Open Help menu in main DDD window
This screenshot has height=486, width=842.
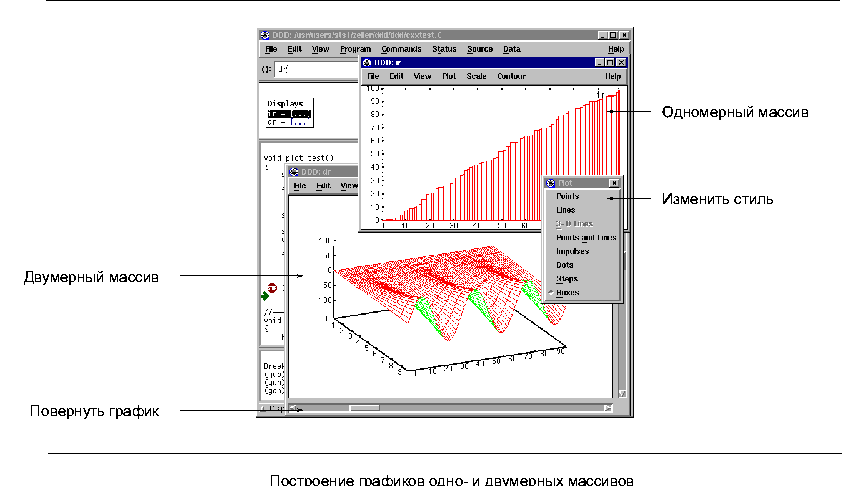tap(616, 49)
